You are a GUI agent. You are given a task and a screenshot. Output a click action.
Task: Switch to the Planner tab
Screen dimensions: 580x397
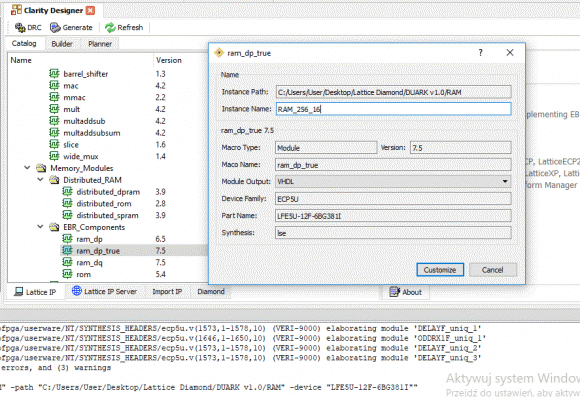(100, 44)
